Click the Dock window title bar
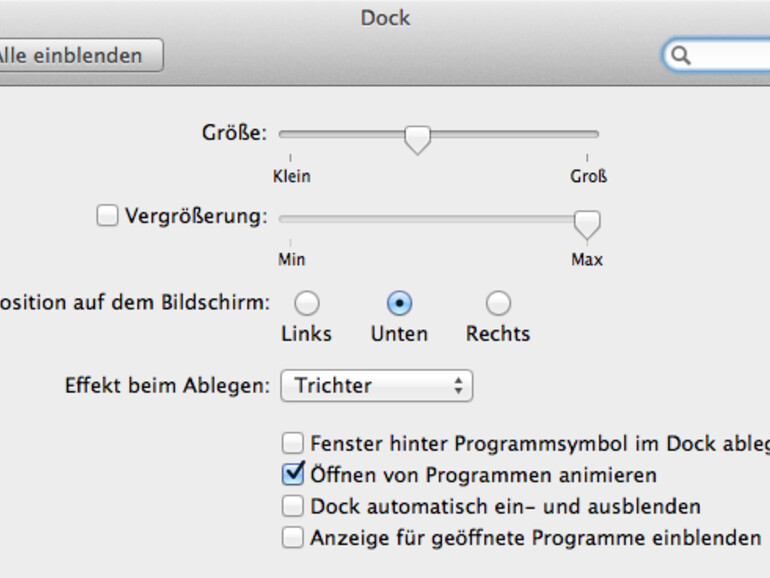The image size is (770, 578). click(x=385, y=18)
